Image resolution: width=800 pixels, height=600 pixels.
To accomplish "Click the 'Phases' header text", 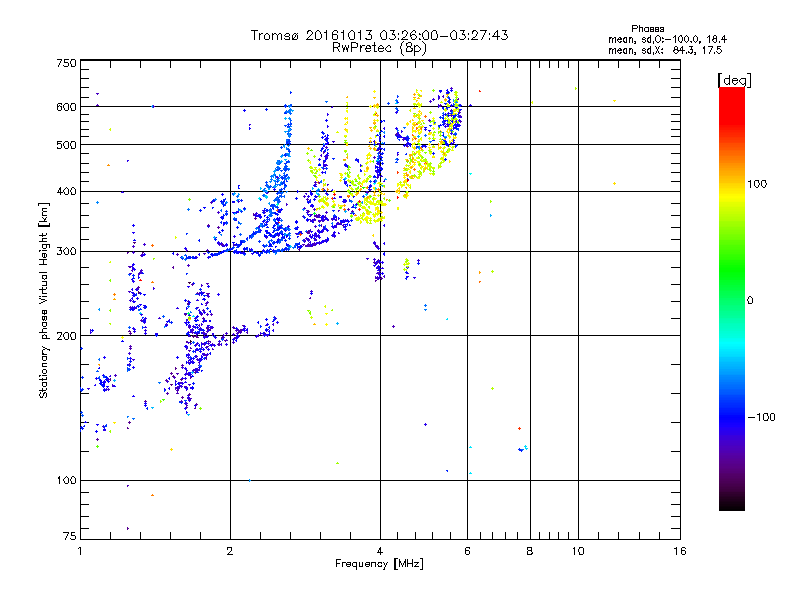I will (647, 29).
